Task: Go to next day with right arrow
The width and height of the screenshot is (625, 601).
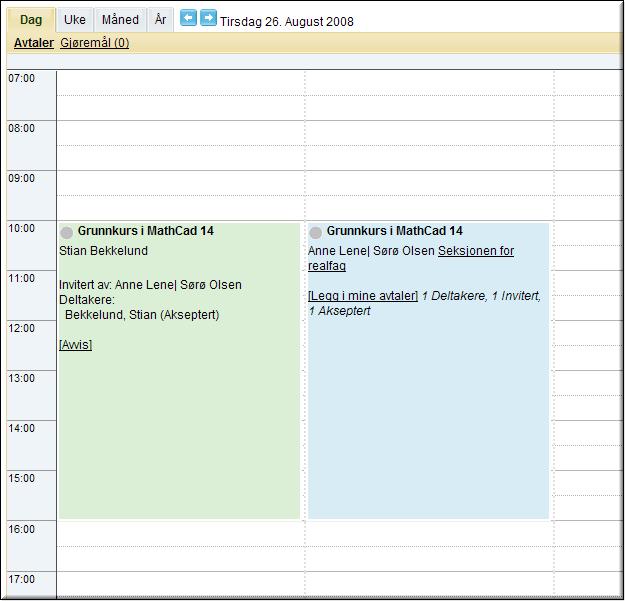Action: (x=208, y=18)
